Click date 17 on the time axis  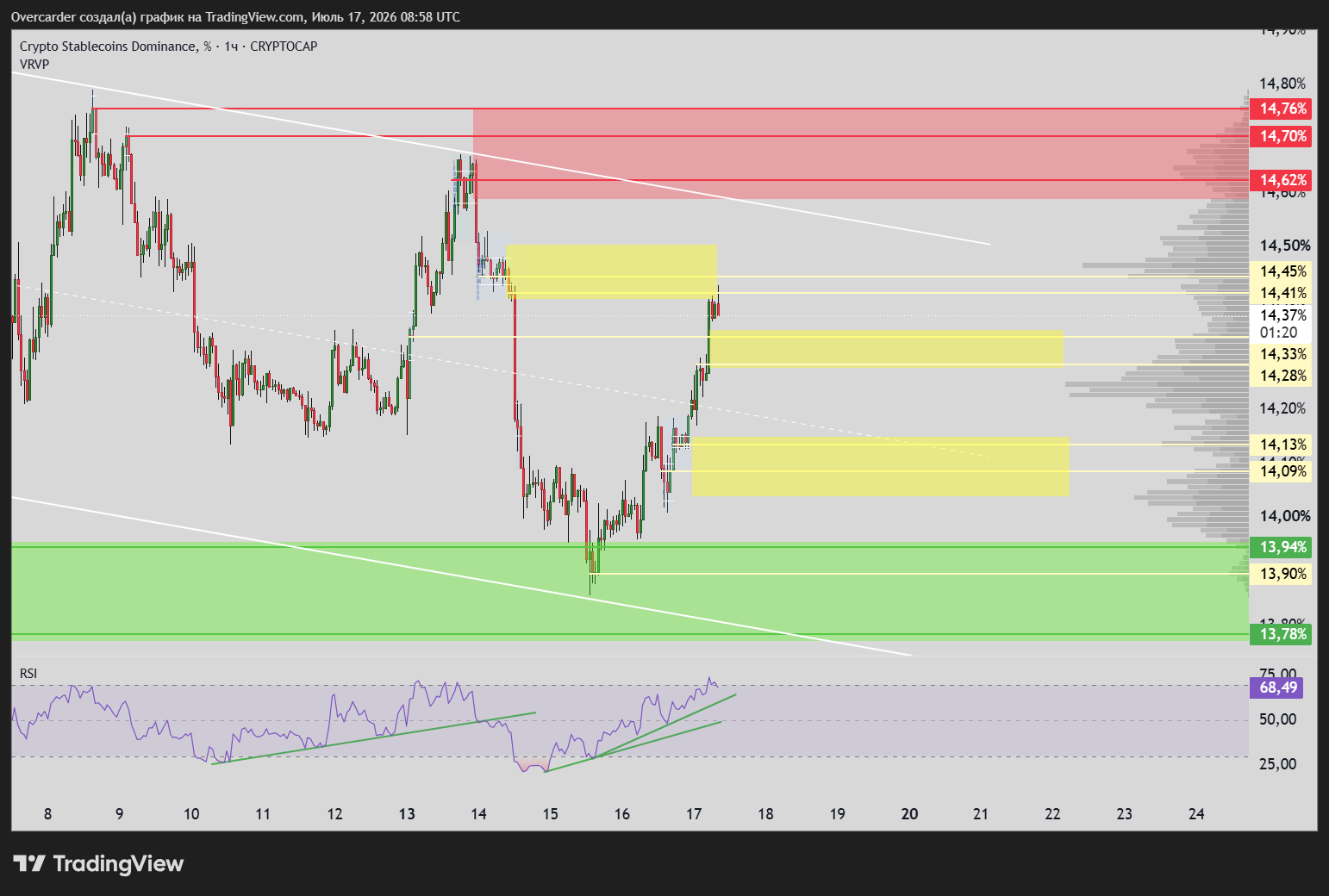[694, 814]
